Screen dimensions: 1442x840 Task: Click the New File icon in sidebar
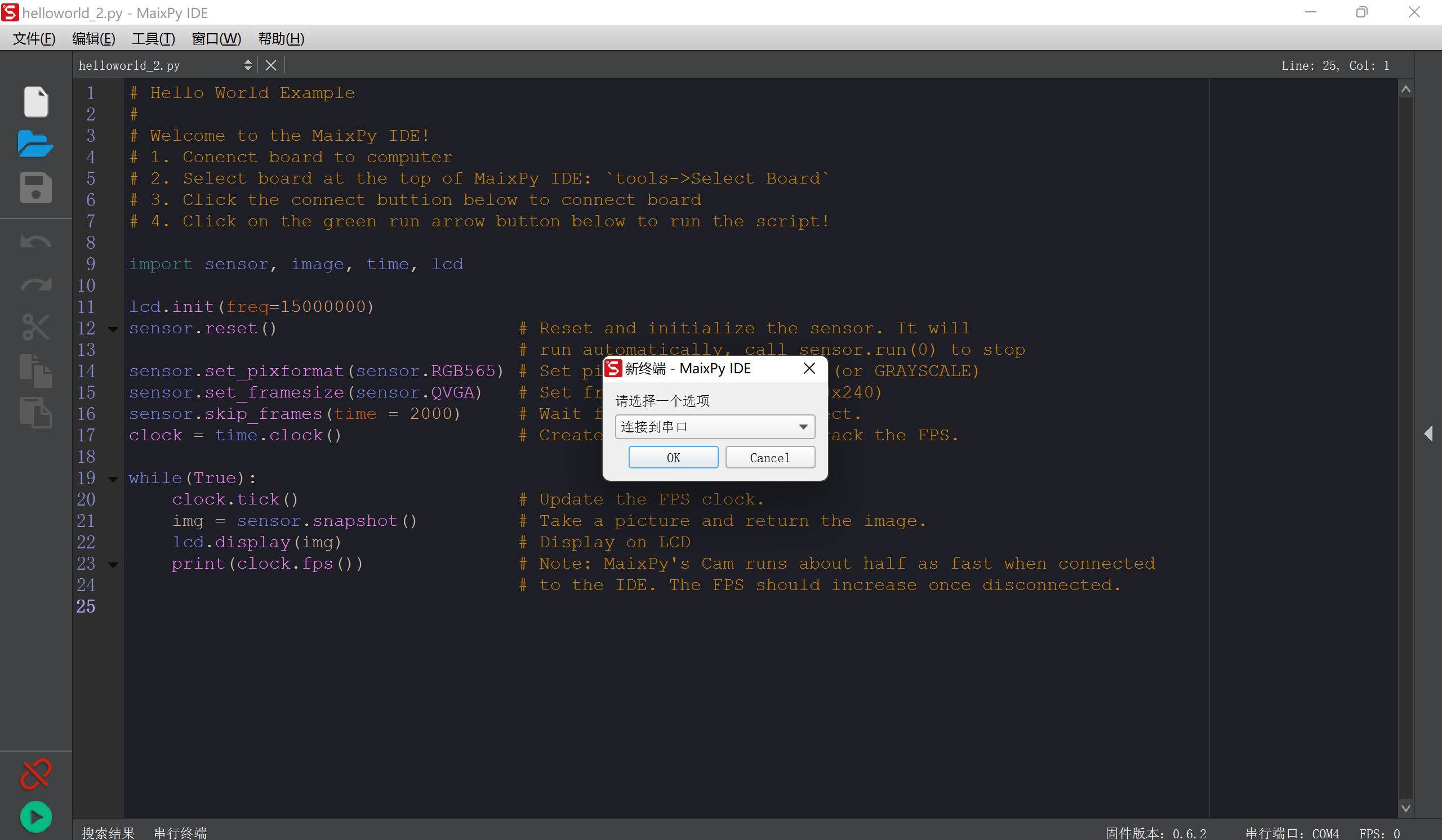pos(35,102)
